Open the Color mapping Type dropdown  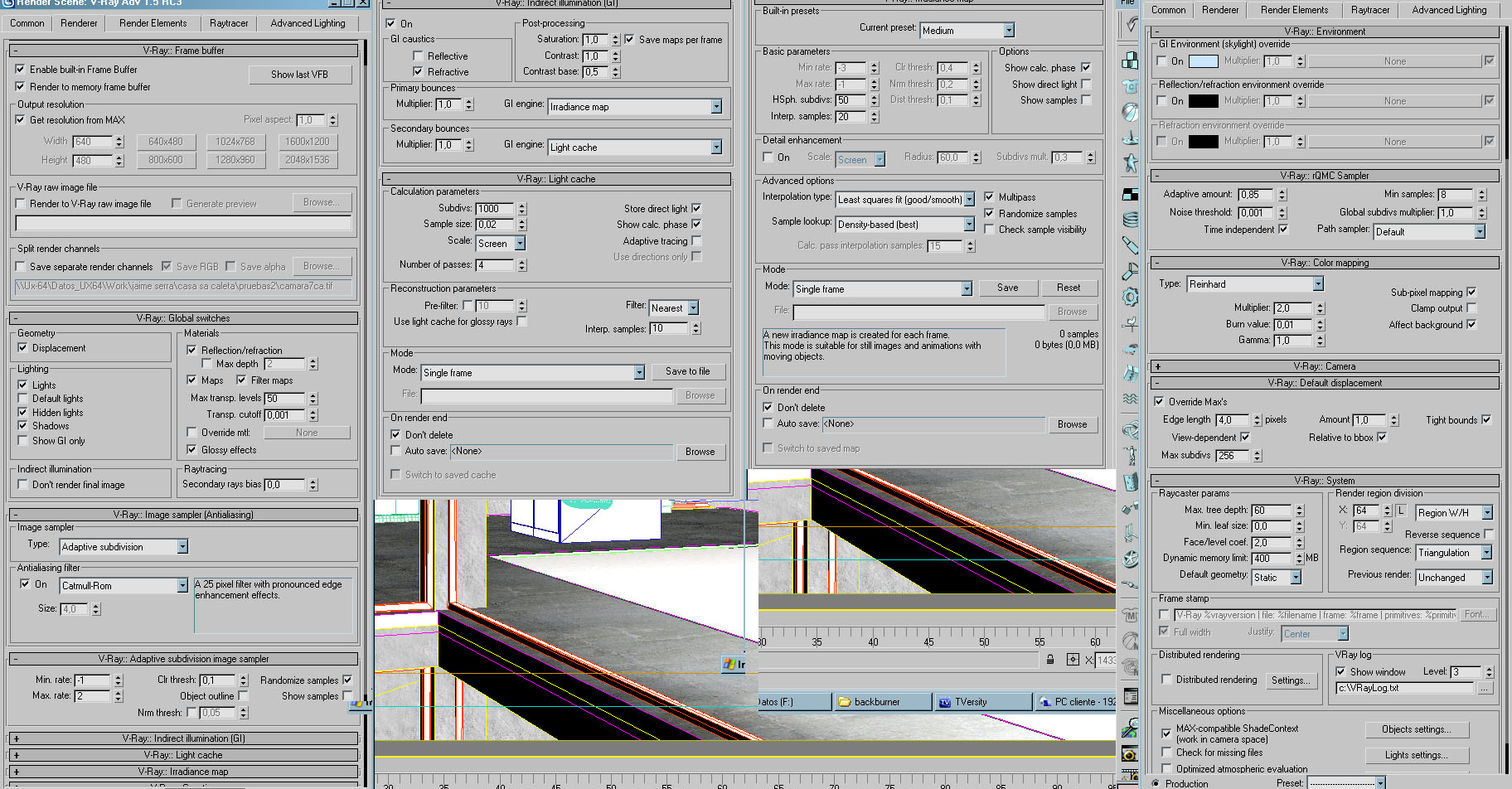click(1256, 284)
